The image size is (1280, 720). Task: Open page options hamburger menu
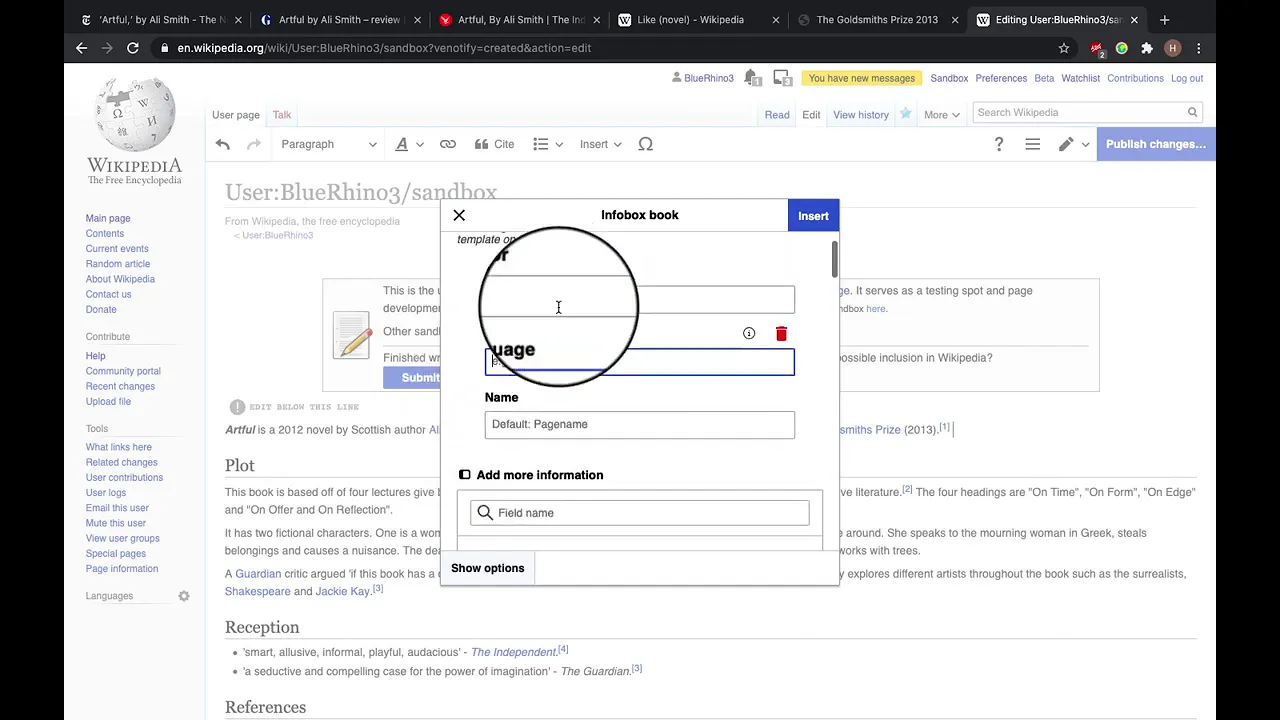click(x=1033, y=144)
